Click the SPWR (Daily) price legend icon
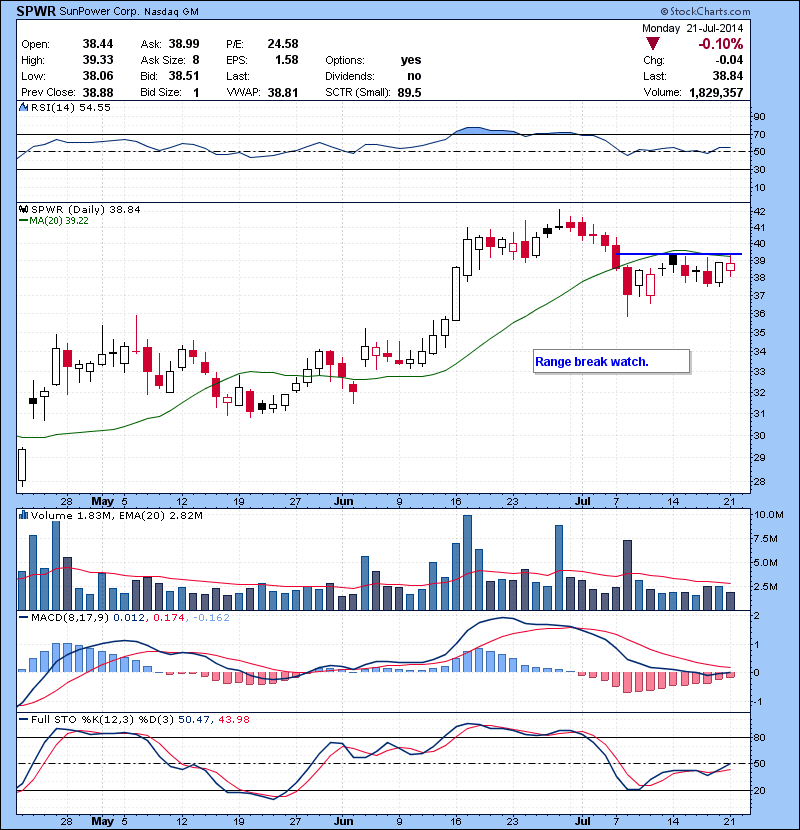Image resolution: width=800 pixels, height=830 pixels. pyautogui.click(x=23, y=209)
